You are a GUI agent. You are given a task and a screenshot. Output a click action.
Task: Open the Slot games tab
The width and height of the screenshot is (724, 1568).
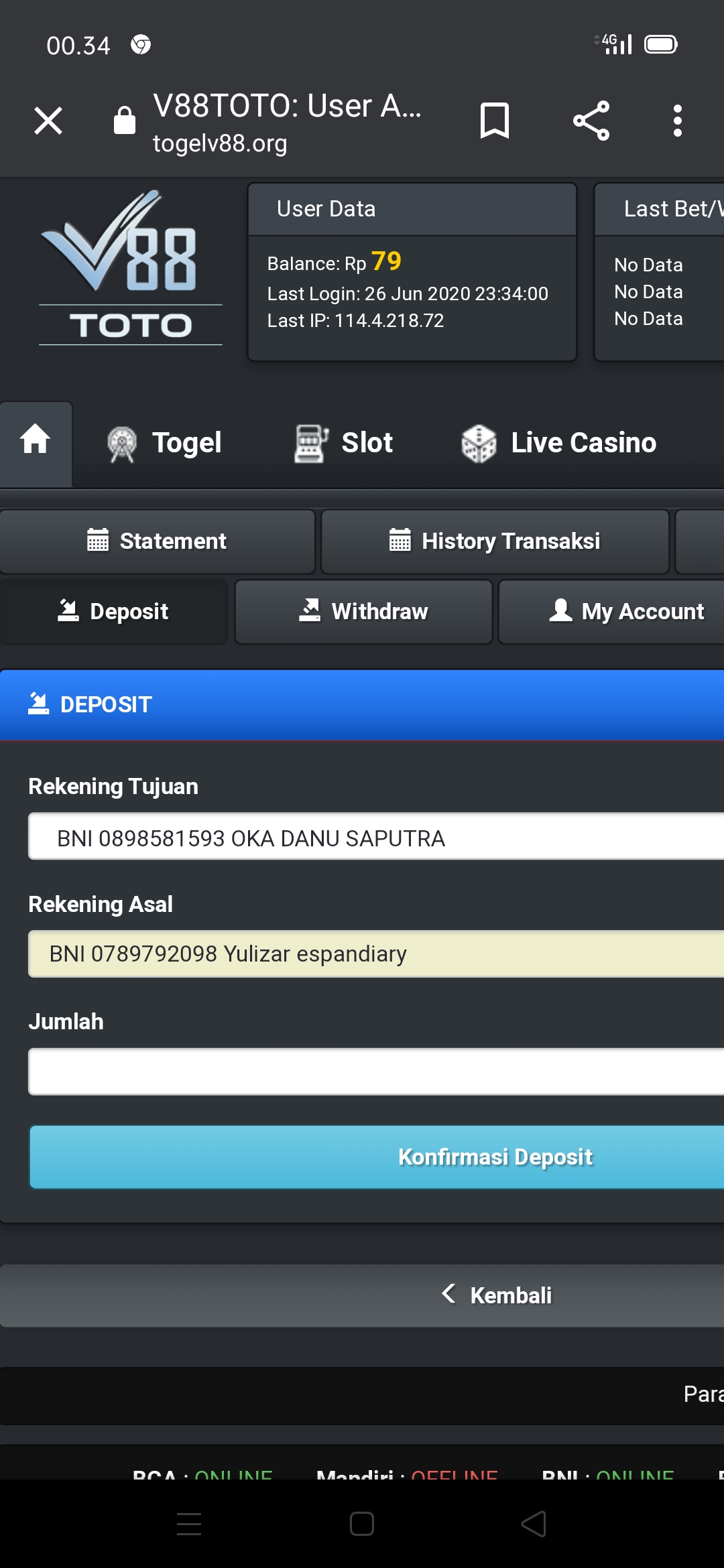click(x=344, y=443)
